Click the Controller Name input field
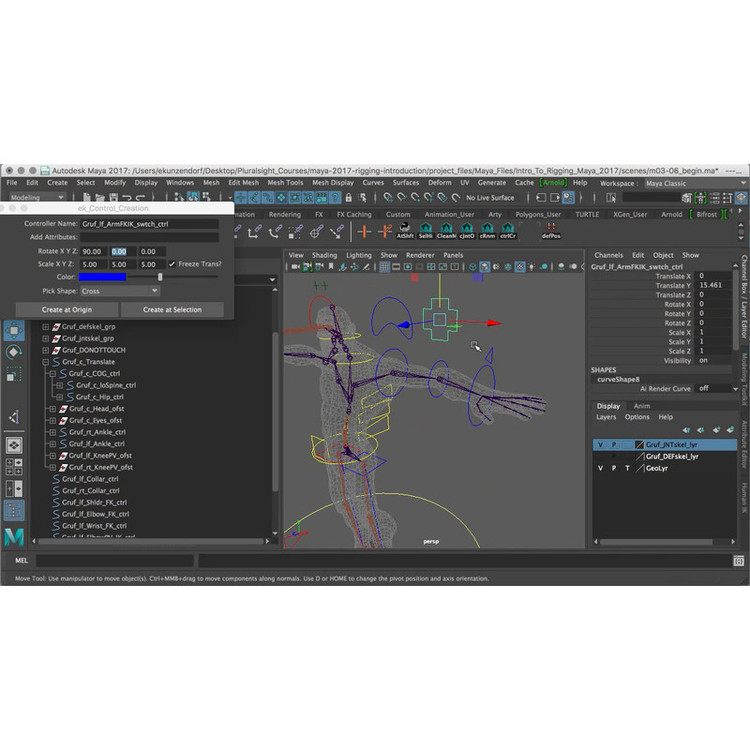 (149, 224)
